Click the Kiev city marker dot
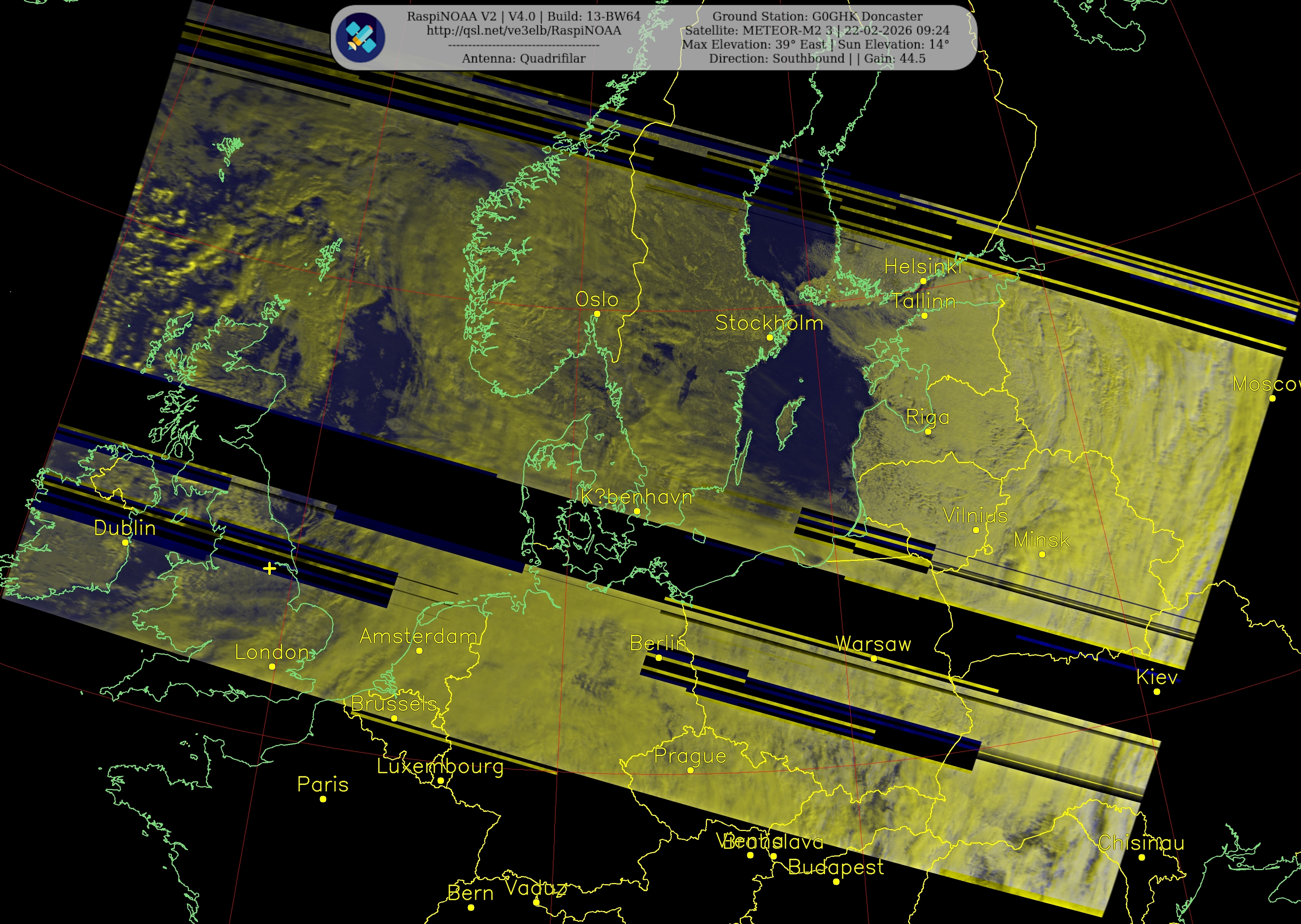 1156,692
